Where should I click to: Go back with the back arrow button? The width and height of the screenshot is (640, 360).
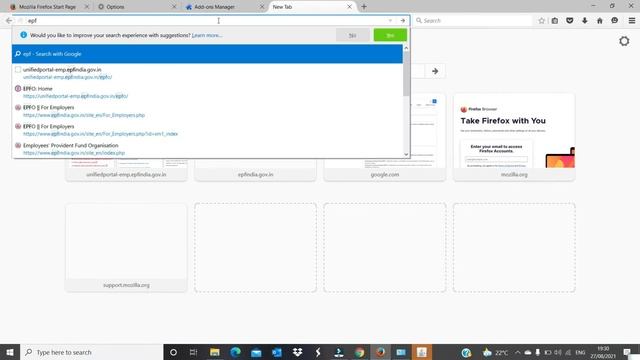(9, 20)
